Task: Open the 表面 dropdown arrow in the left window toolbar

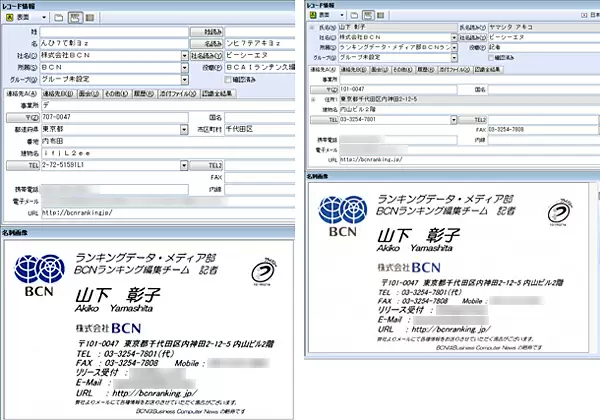Action: point(44,18)
